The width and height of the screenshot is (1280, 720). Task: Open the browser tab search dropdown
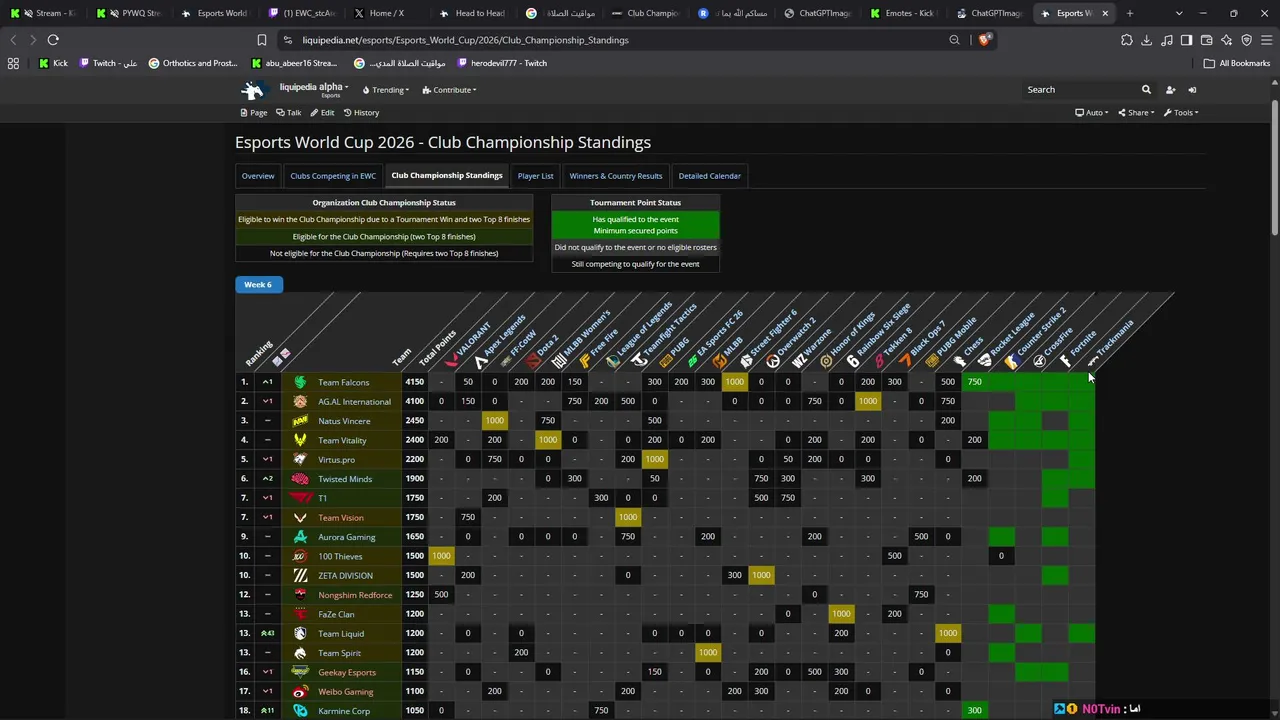1179,13
